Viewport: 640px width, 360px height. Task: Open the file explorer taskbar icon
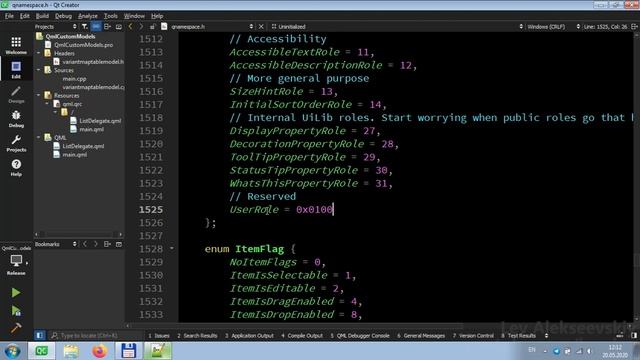click(71, 351)
